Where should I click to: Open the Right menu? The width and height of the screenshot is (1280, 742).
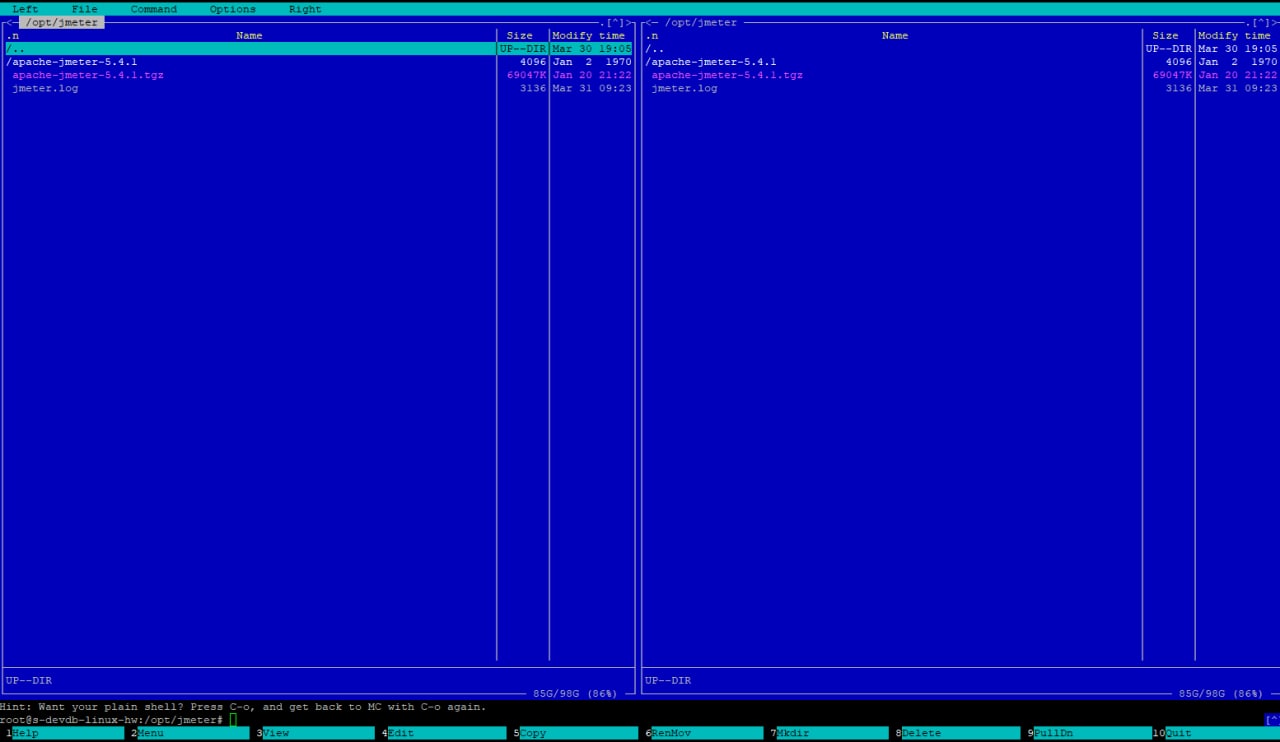305,9
